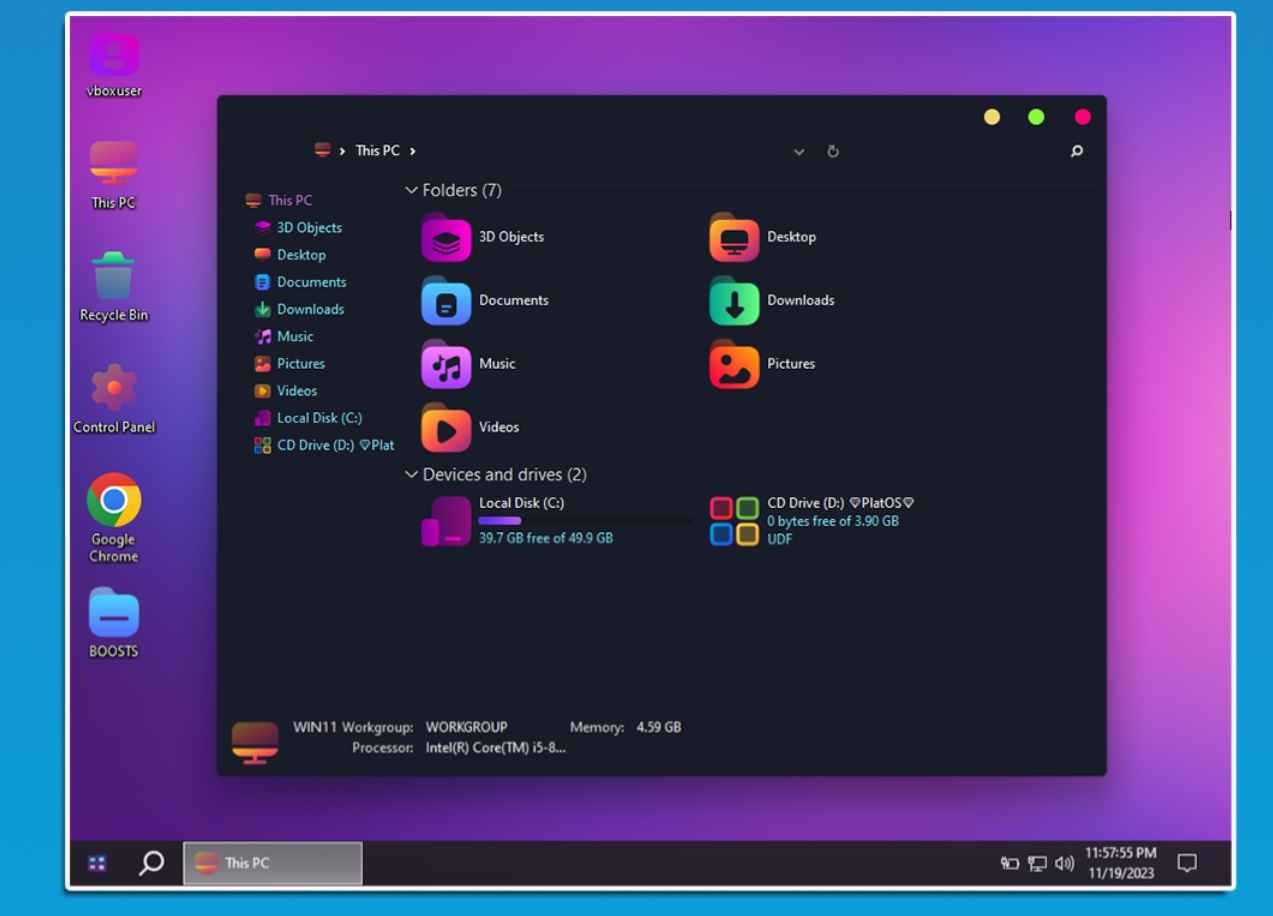Open the 3D Objects folder icon
This screenshot has height=916, width=1273.
point(446,238)
